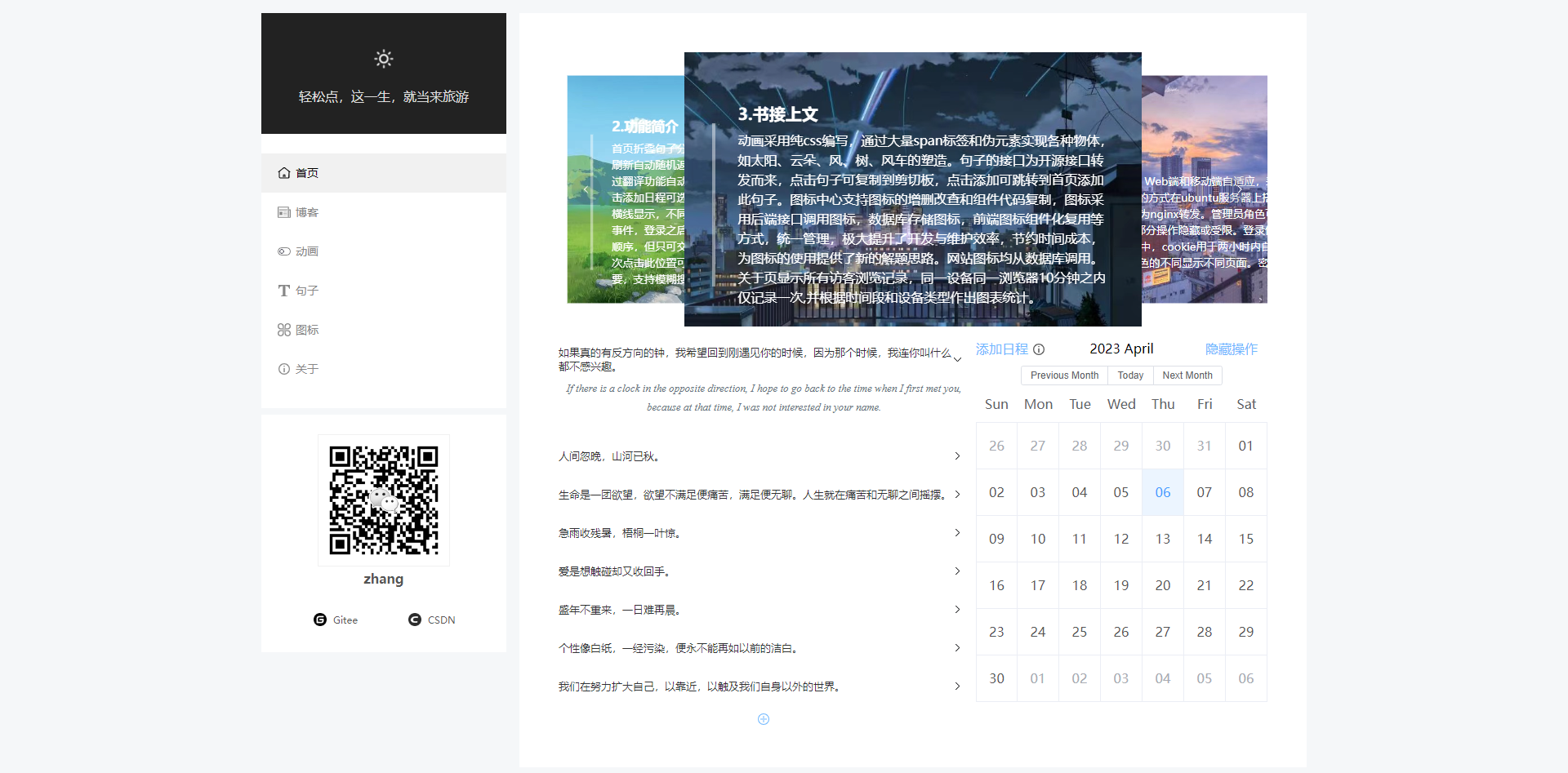Viewport: 1568px width, 773px height.
Task: Expand the sentence 个性像白纸
Action: pyautogui.click(x=759, y=648)
